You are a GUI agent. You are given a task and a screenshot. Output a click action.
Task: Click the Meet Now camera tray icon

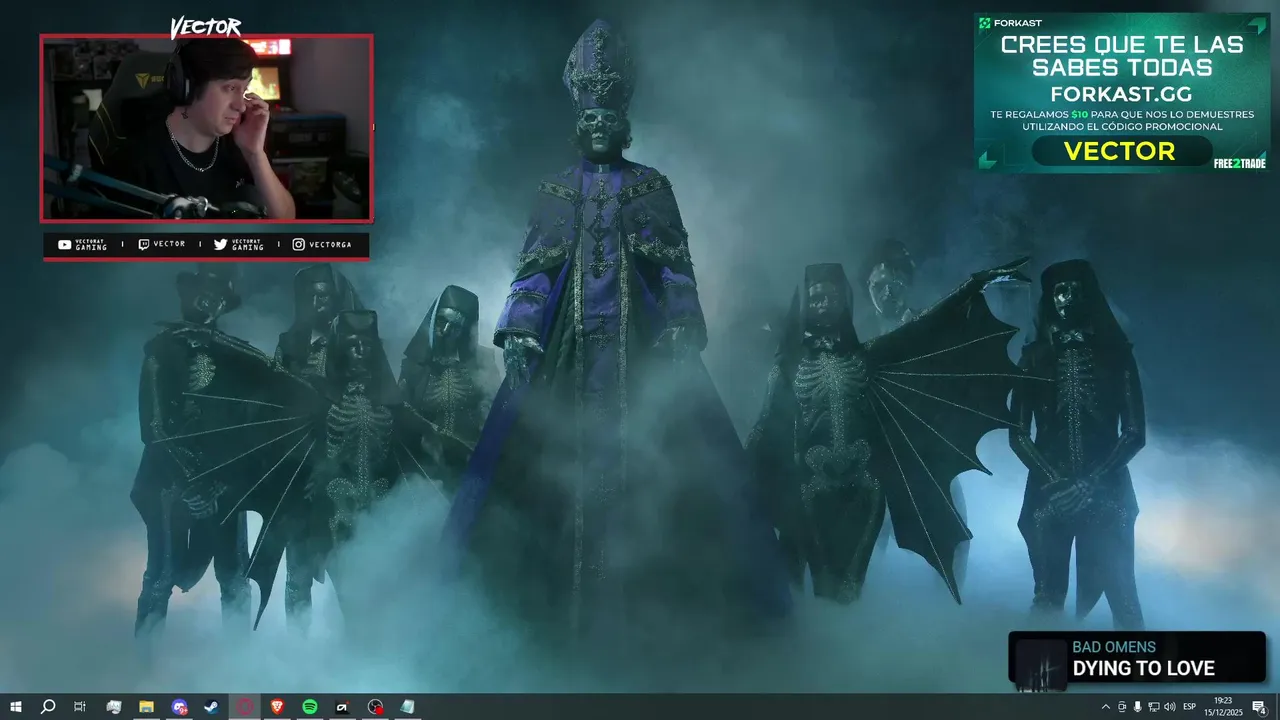coord(1121,707)
